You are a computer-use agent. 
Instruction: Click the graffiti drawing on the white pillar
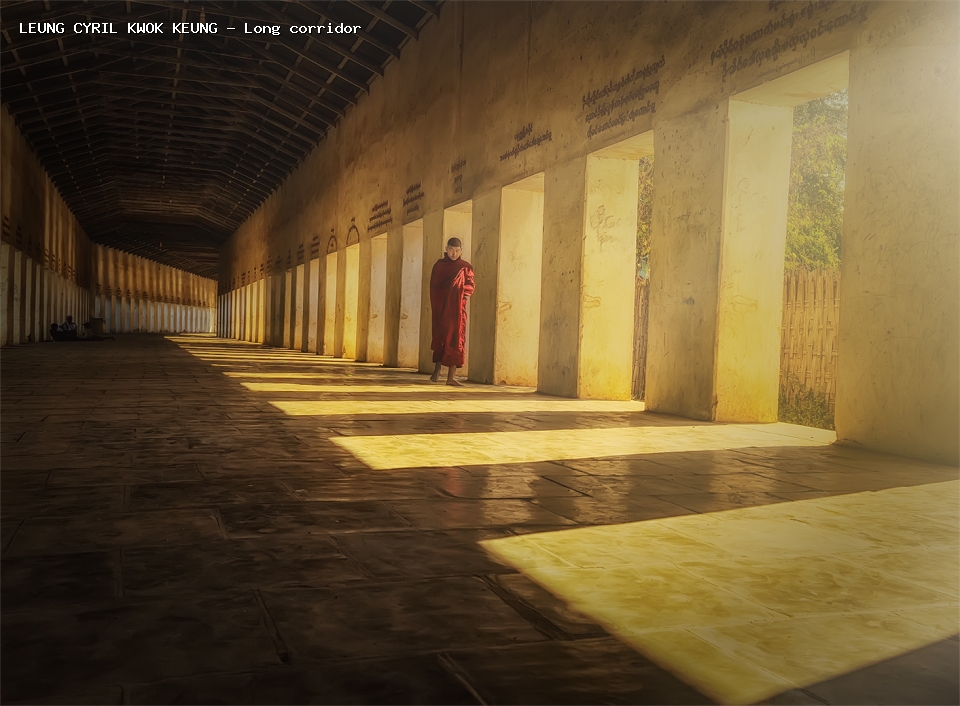pyautogui.click(x=605, y=225)
